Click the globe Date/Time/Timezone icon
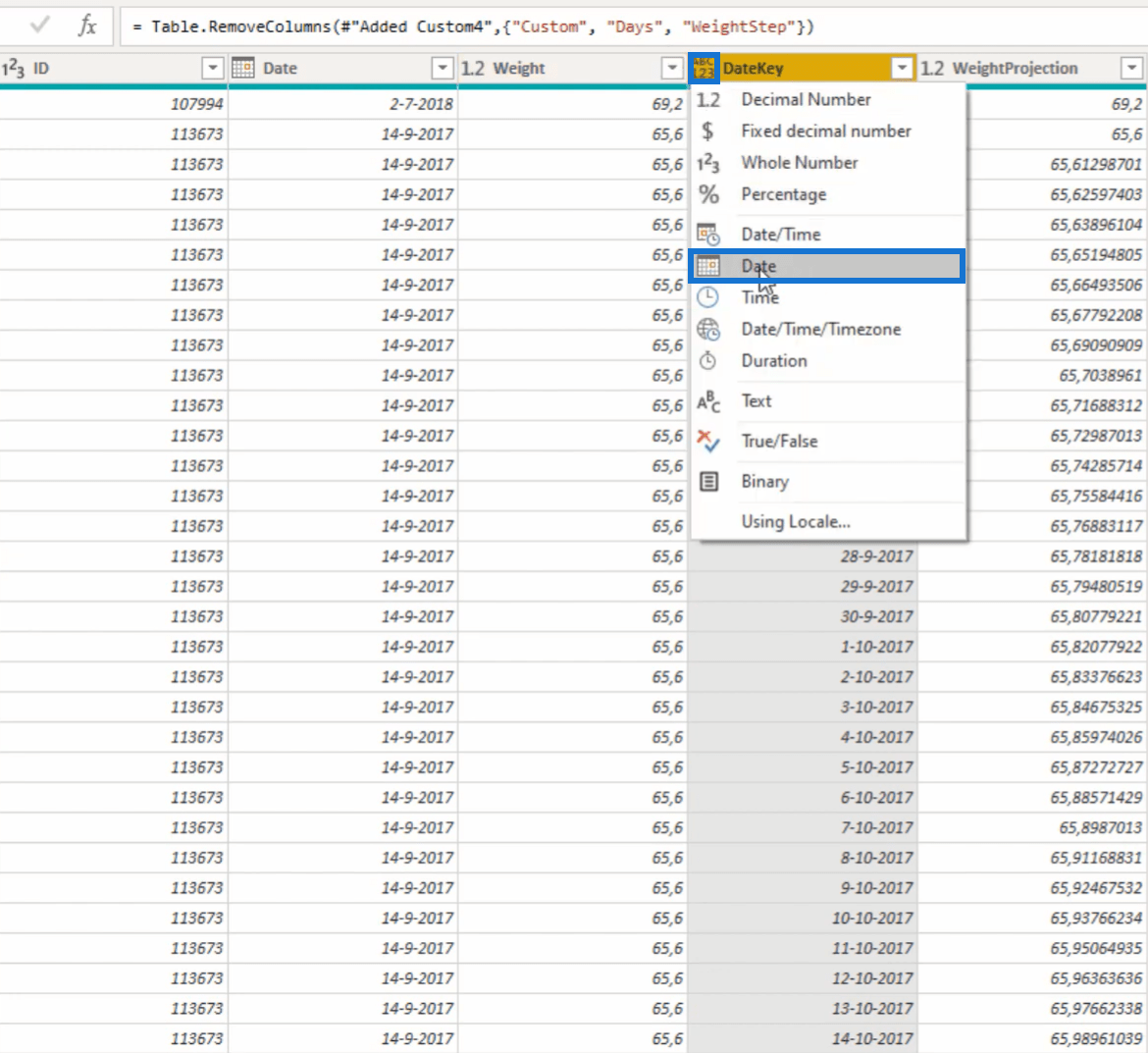Screen dimensions: 1148x1053 tap(708, 330)
